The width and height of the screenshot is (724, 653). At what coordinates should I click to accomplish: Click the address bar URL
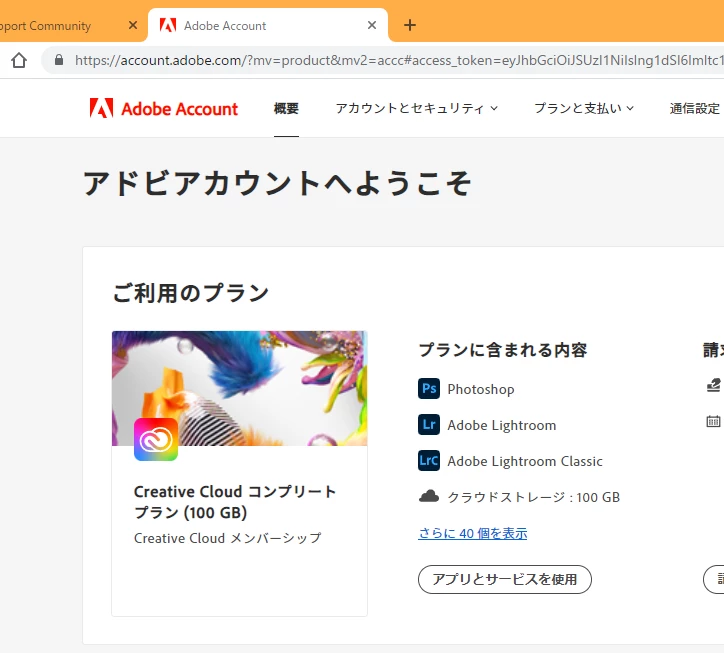tap(397, 60)
